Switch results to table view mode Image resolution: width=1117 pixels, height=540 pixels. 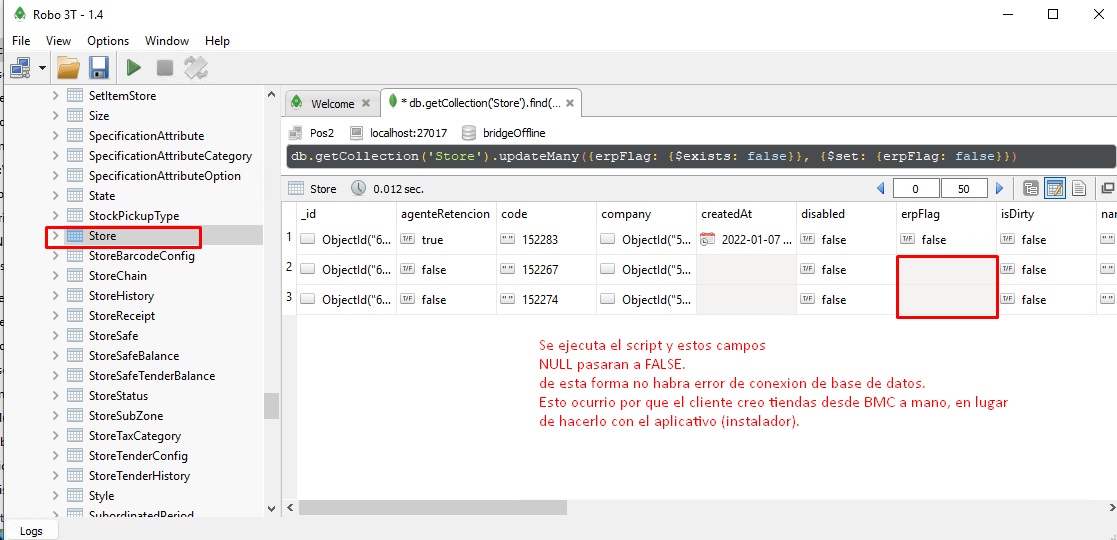point(1055,188)
